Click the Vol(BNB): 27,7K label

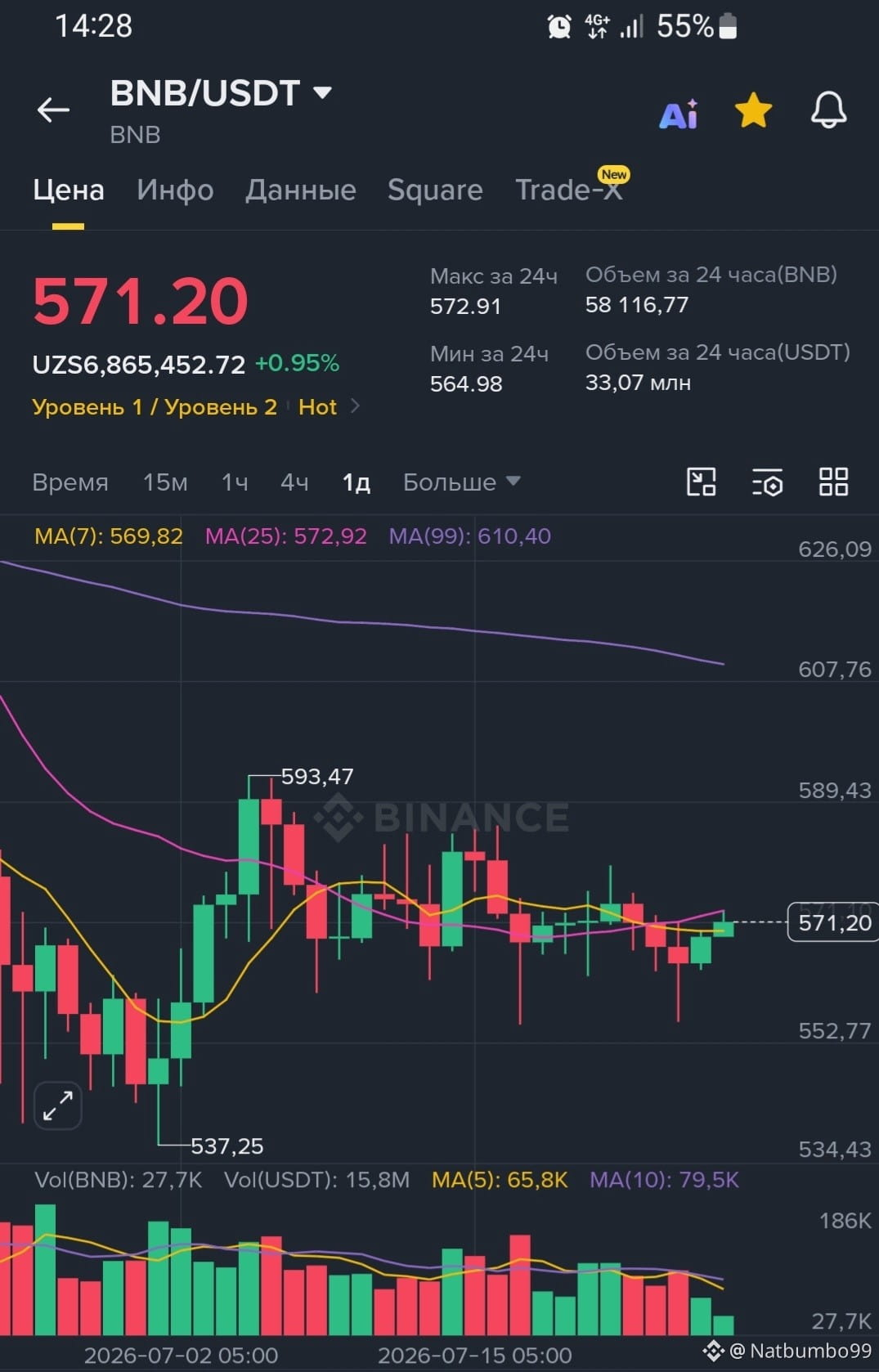click(119, 1180)
